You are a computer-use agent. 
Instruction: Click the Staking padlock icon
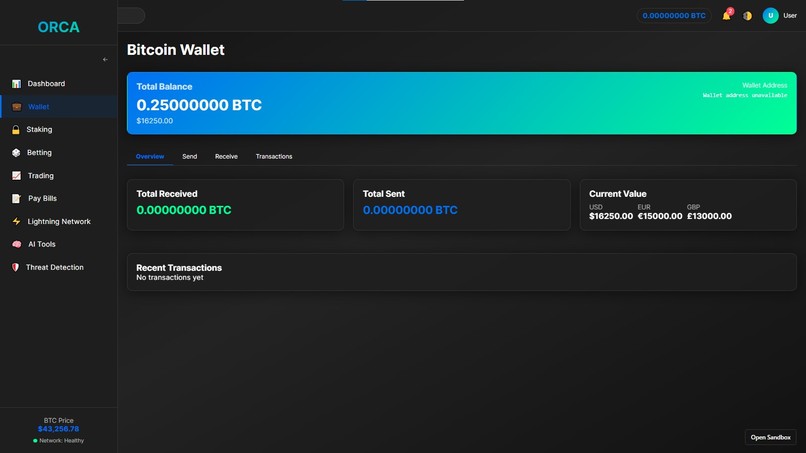[16, 130]
